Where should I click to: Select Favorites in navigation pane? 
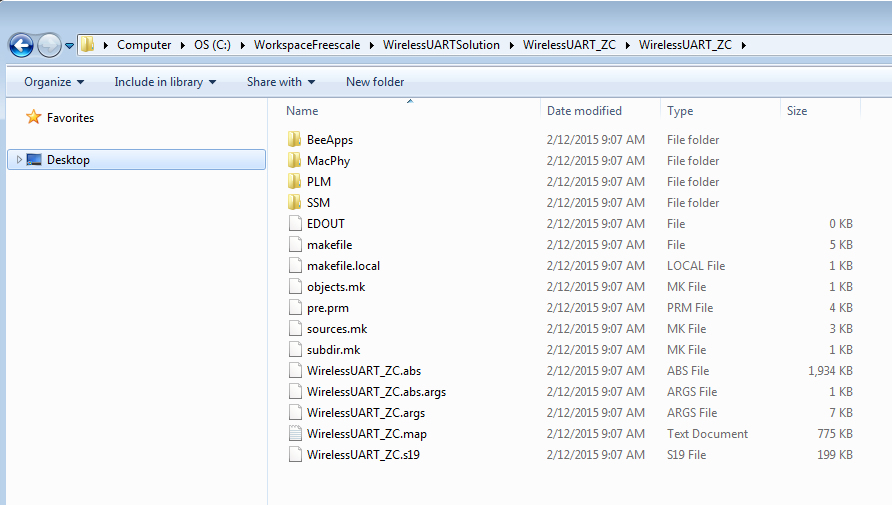click(x=70, y=118)
